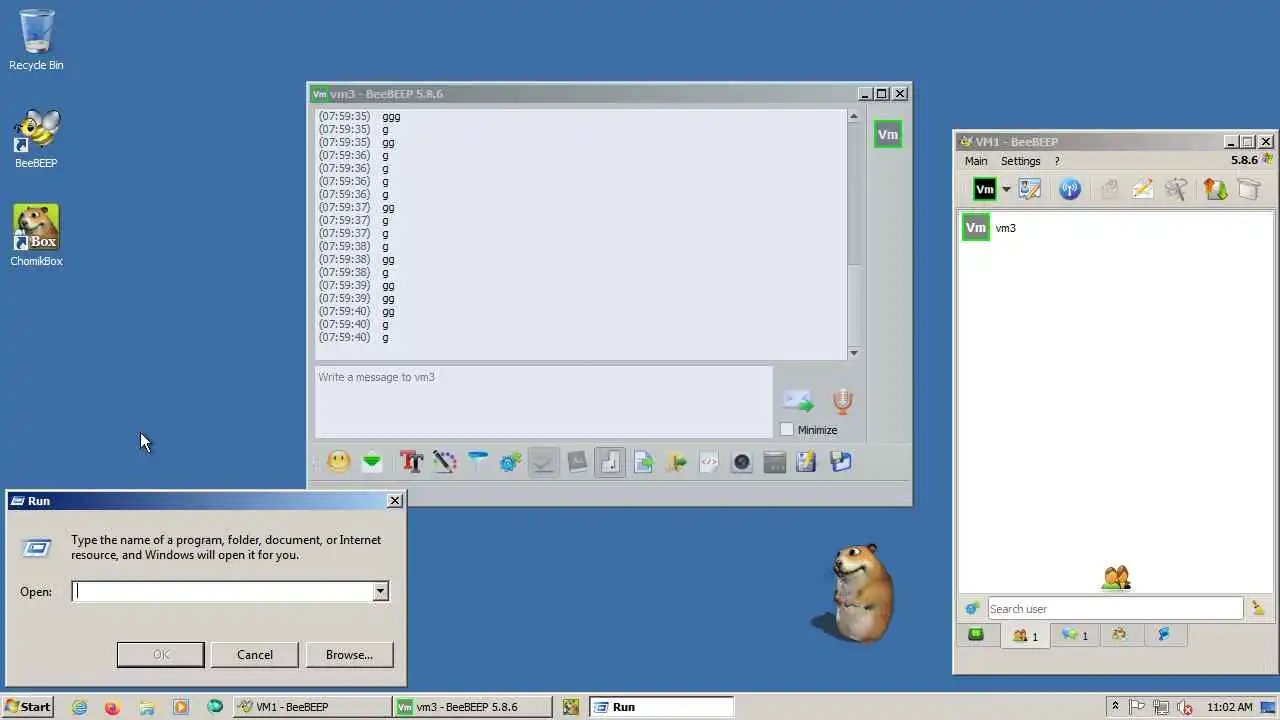Switch to the blue ribbon tab in VM1
The height and width of the screenshot is (720, 1280).
coord(1164,635)
